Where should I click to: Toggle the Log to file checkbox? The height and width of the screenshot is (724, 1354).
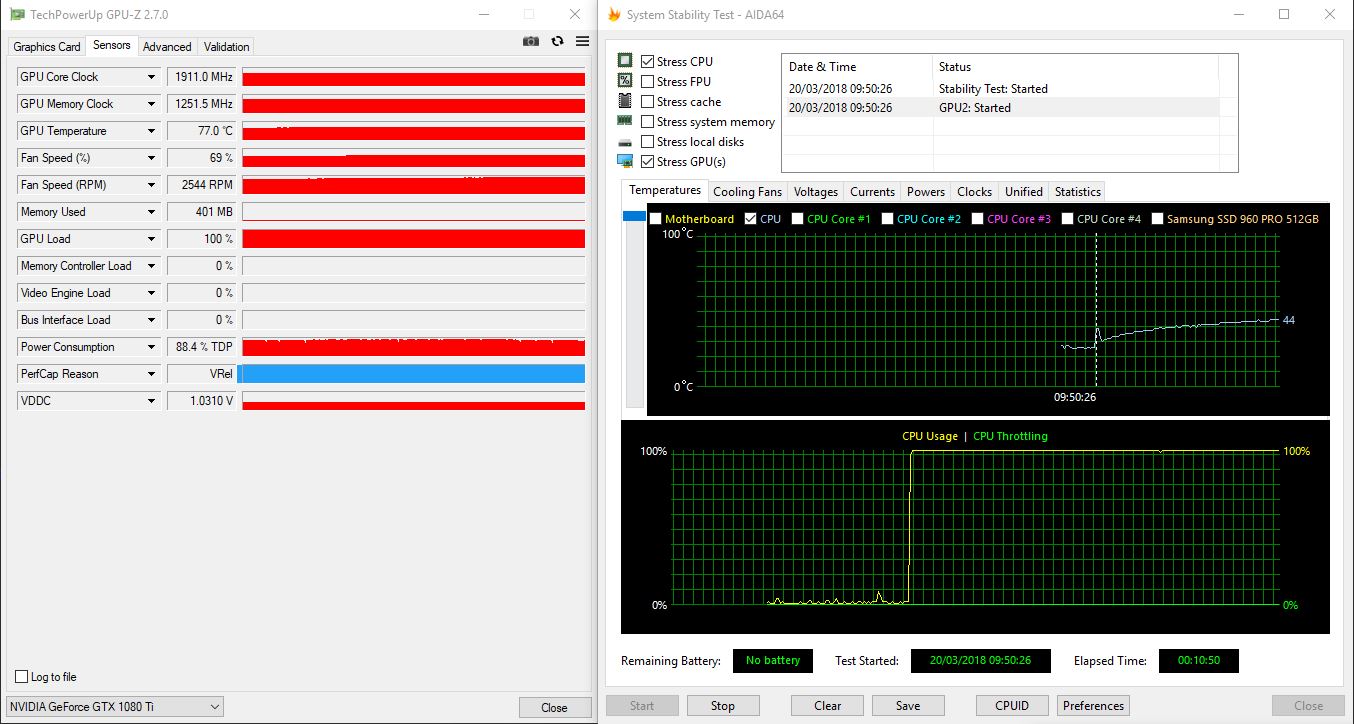22,677
